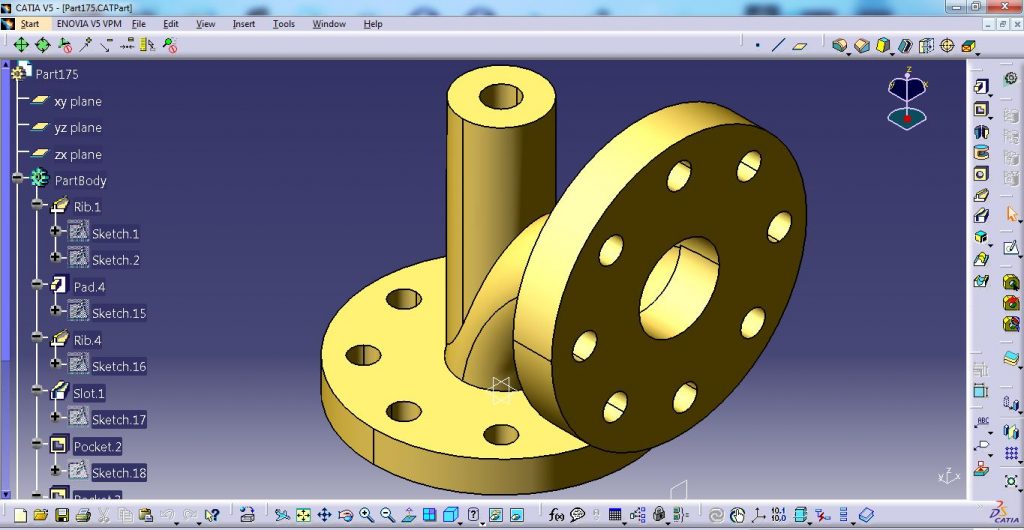This screenshot has width=1024, height=530.
Task: Open the Design Table icon
Action: click(615, 515)
